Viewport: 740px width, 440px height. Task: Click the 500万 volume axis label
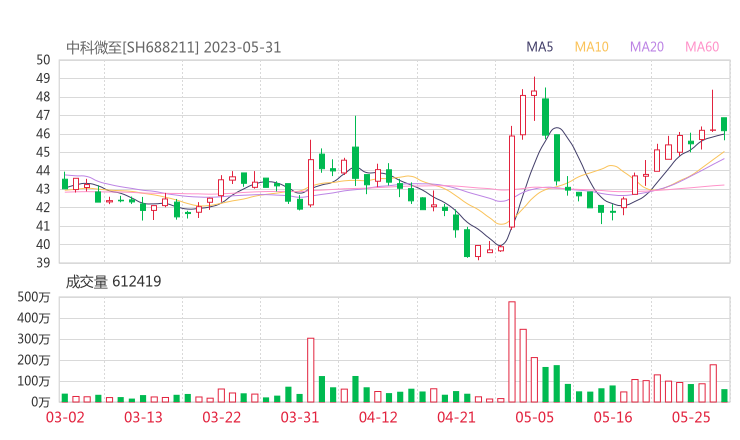[34, 297]
